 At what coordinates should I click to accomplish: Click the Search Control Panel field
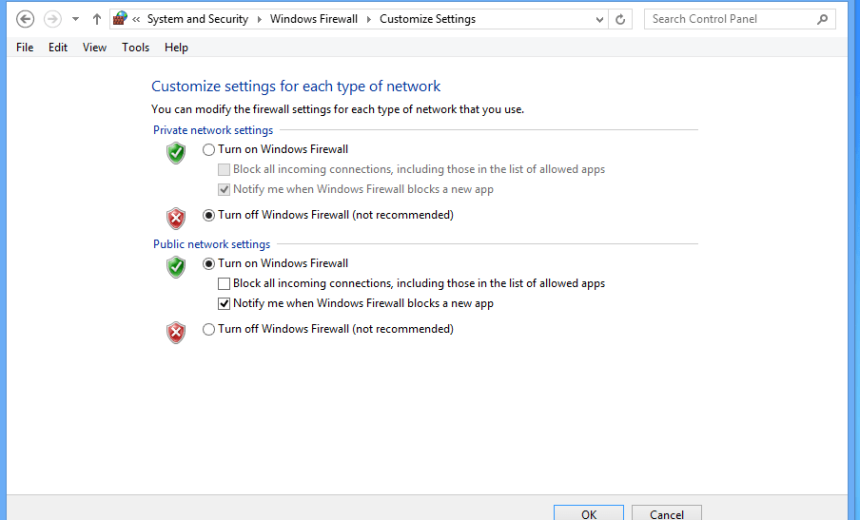click(x=730, y=19)
